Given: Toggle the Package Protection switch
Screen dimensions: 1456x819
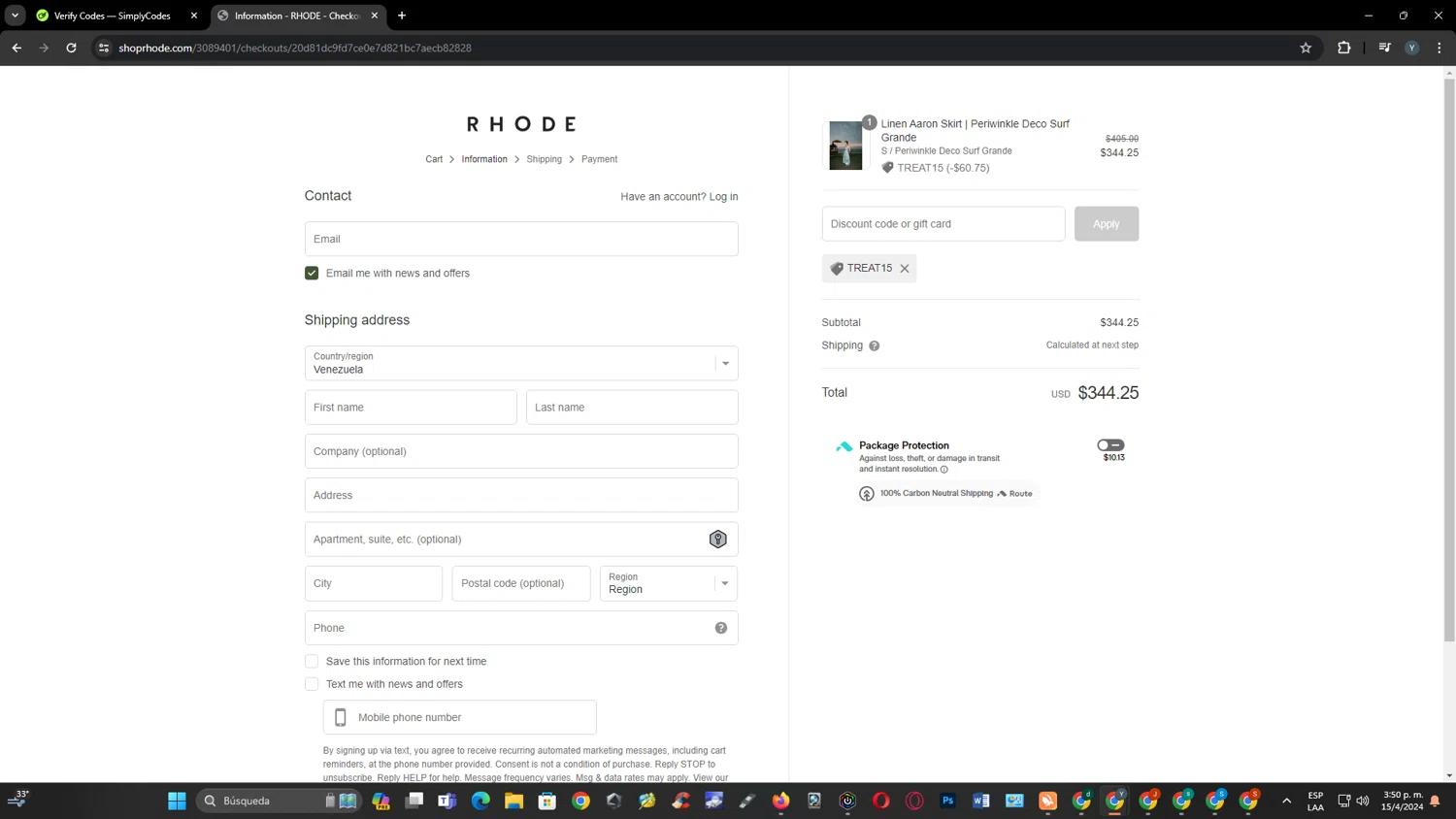Looking at the screenshot, I should click(x=1110, y=445).
